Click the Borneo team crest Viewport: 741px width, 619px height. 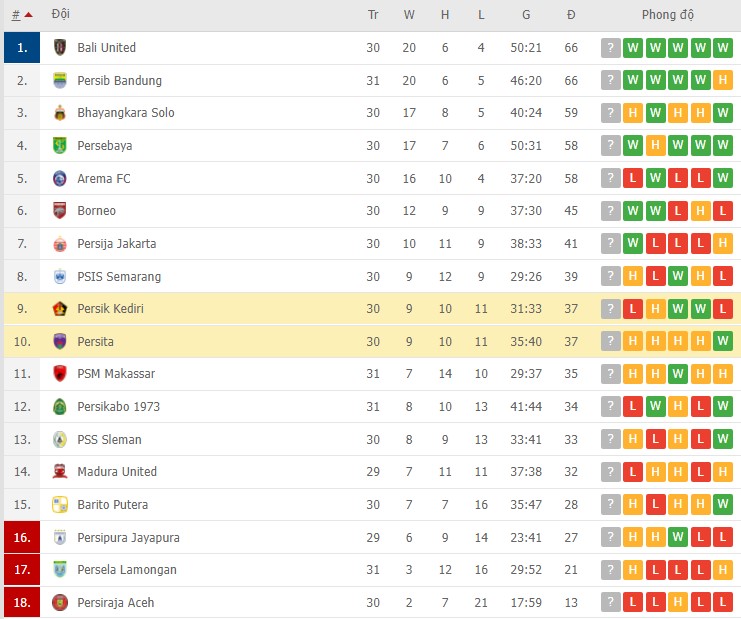[60, 211]
